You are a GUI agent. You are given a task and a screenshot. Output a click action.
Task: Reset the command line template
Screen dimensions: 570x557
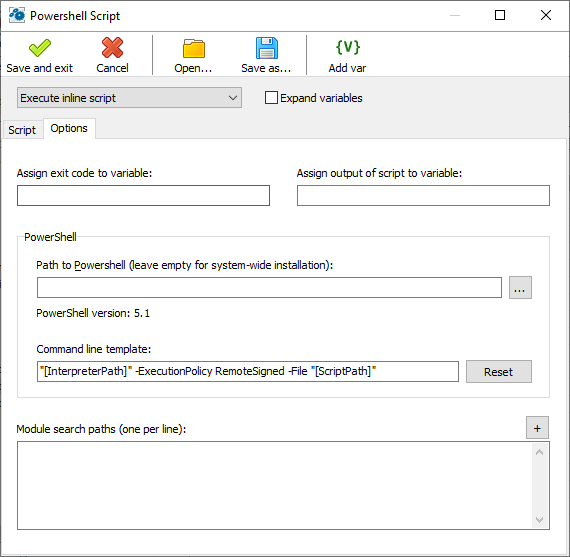click(x=499, y=372)
